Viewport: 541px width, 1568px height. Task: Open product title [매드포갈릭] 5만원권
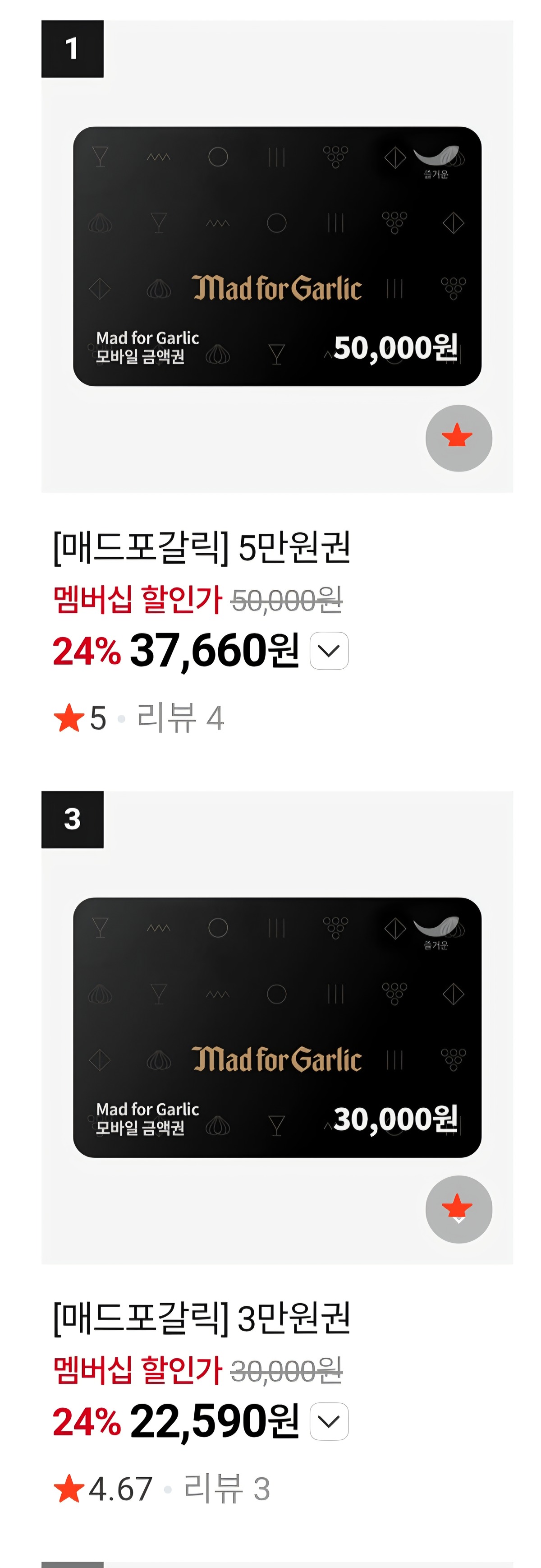(202, 547)
